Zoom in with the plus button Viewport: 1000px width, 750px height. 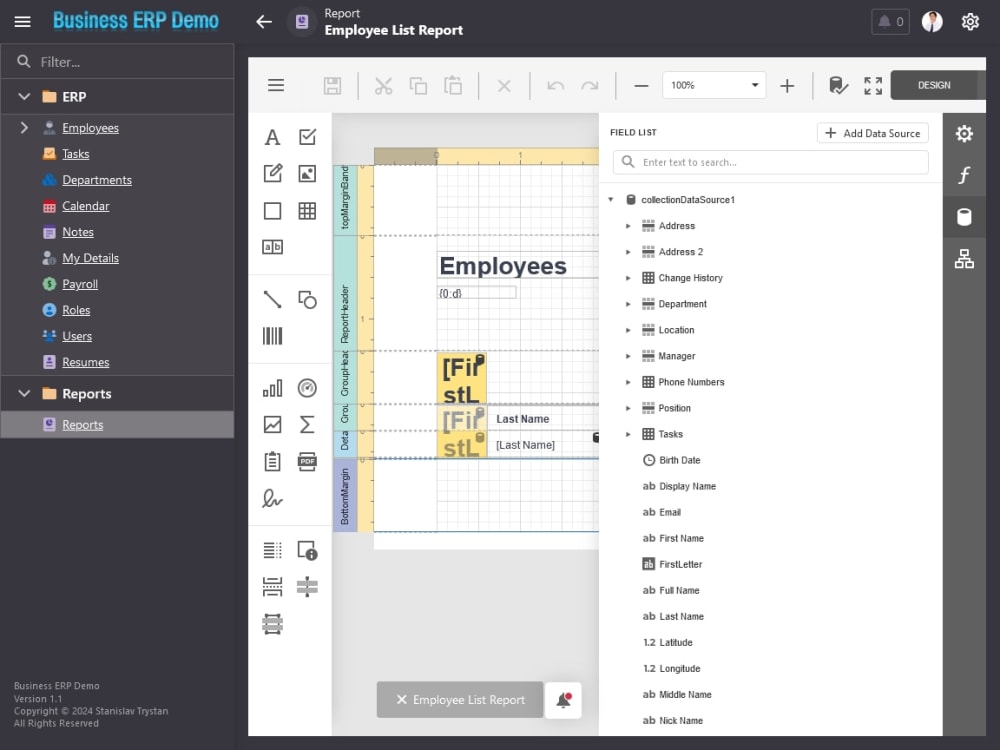click(788, 85)
